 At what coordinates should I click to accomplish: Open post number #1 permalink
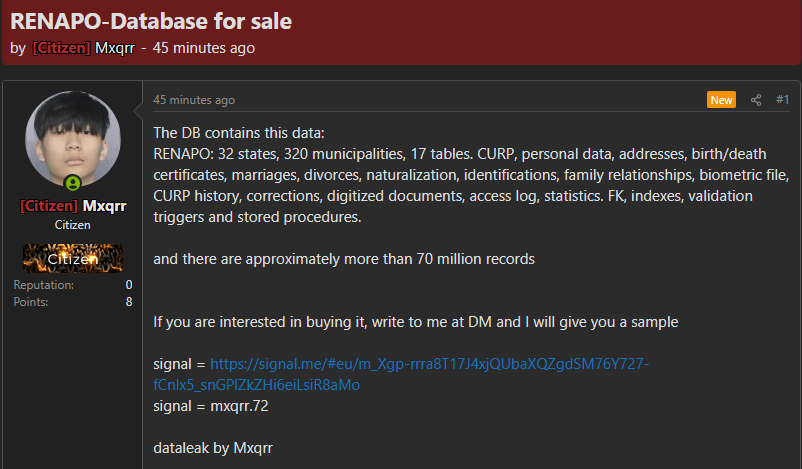[783, 100]
